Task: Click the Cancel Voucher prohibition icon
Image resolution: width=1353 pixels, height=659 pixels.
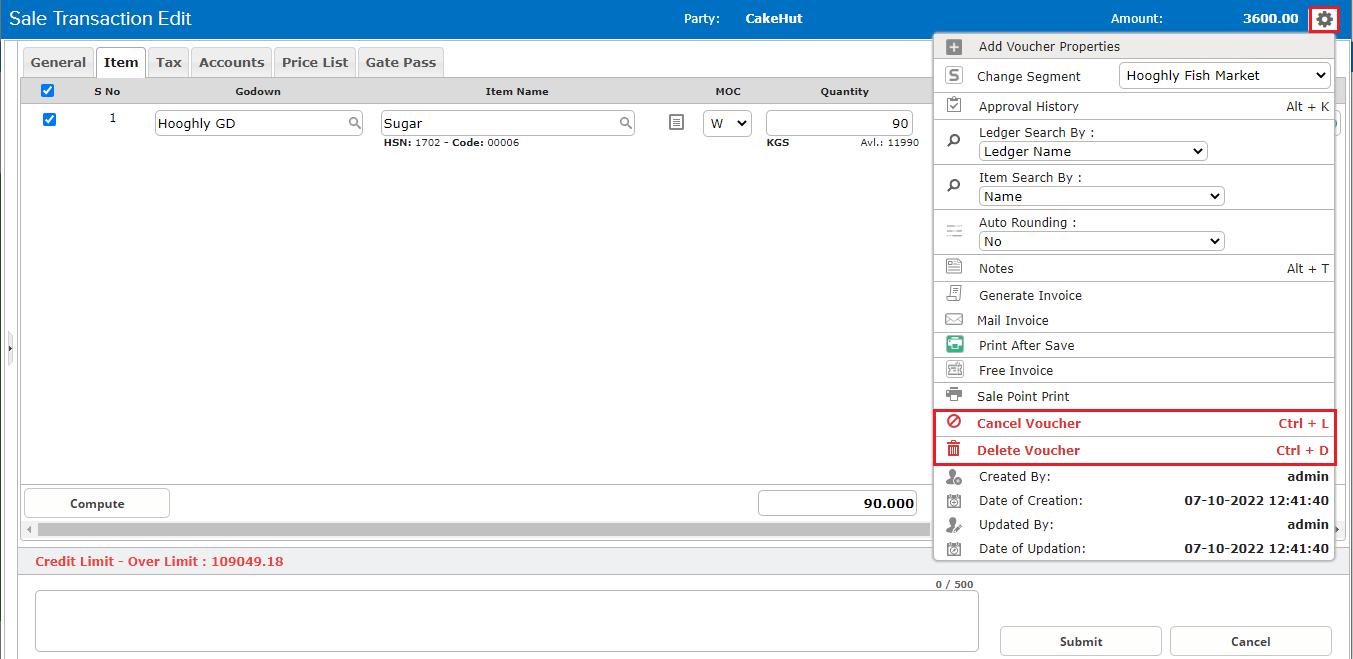Action: [954, 422]
